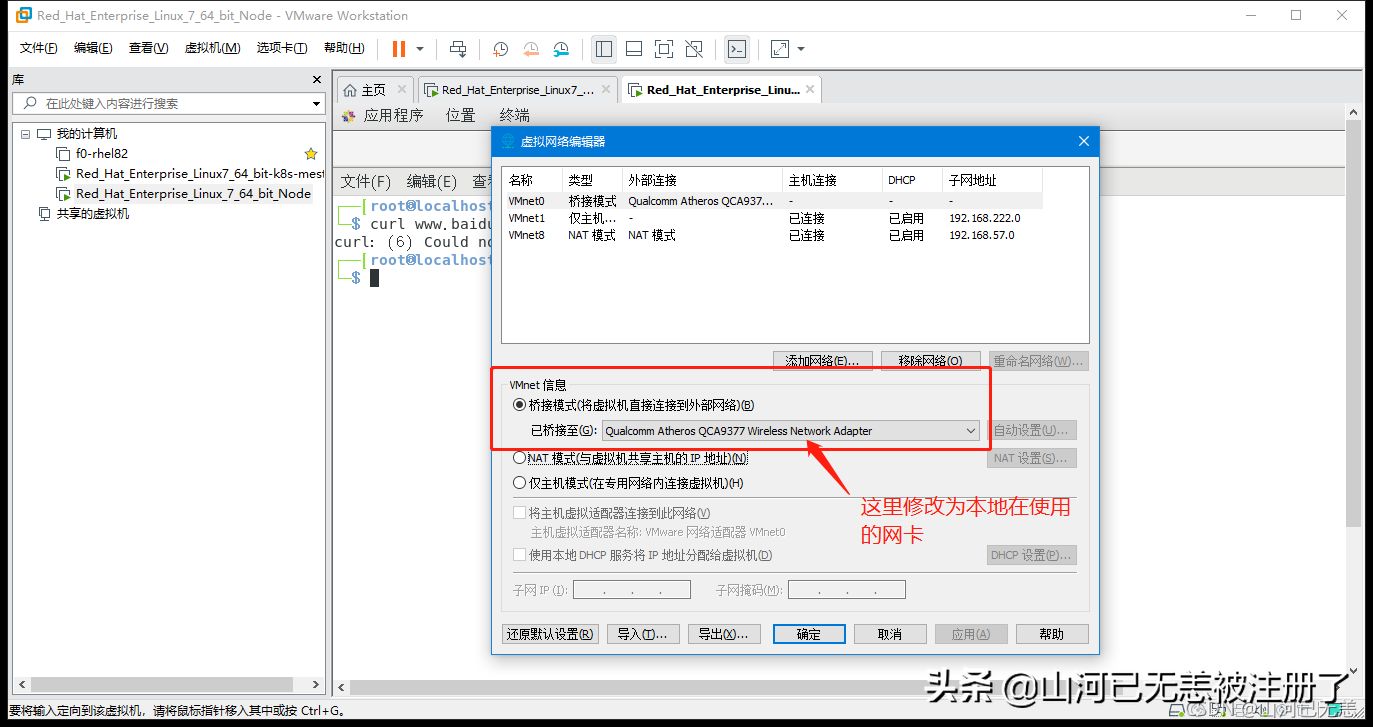Select VMnet8 row in network list
Viewport: 1373px width, 727px height.
(x=773, y=235)
